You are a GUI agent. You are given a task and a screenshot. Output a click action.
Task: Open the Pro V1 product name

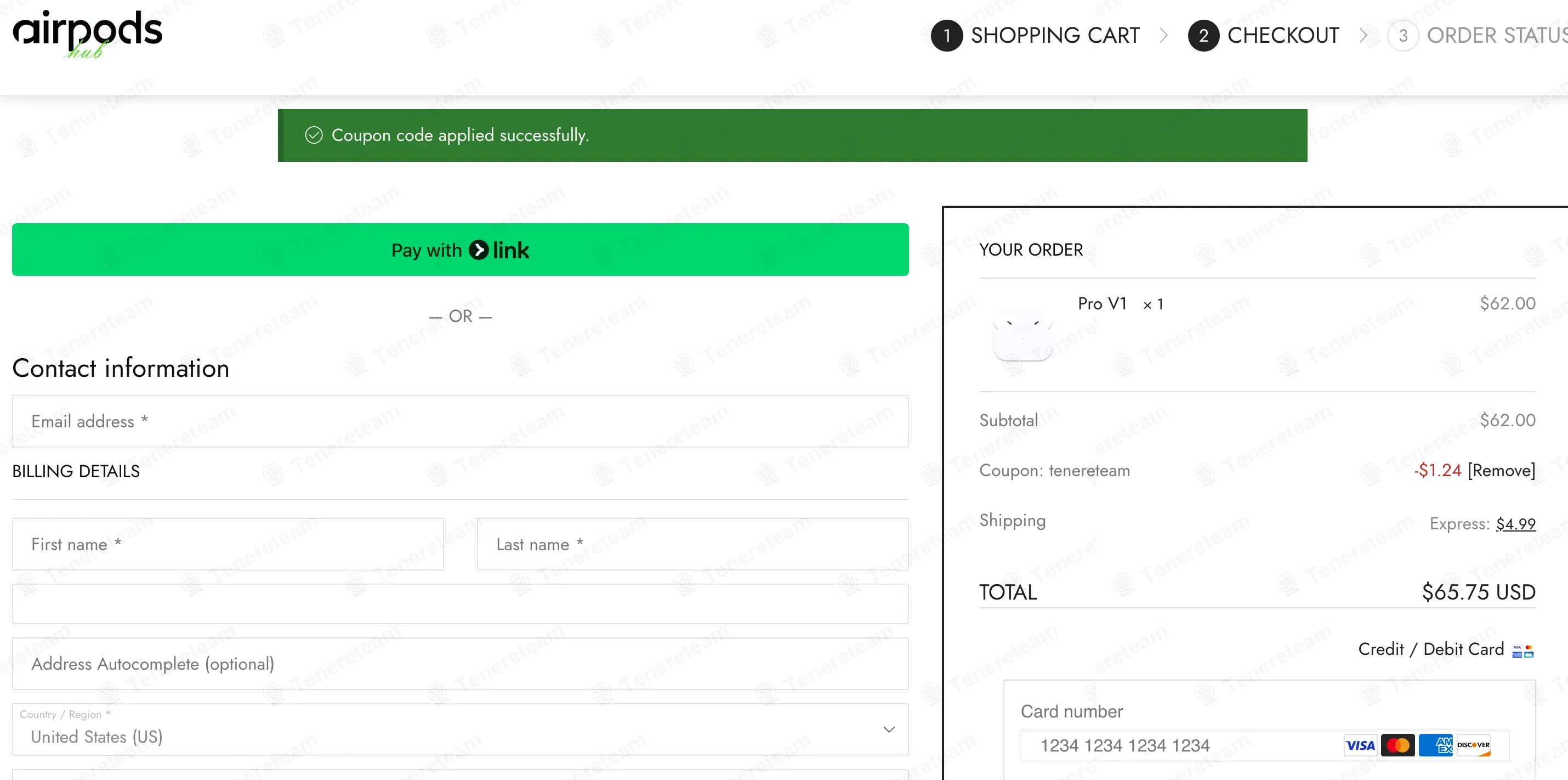point(1103,304)
